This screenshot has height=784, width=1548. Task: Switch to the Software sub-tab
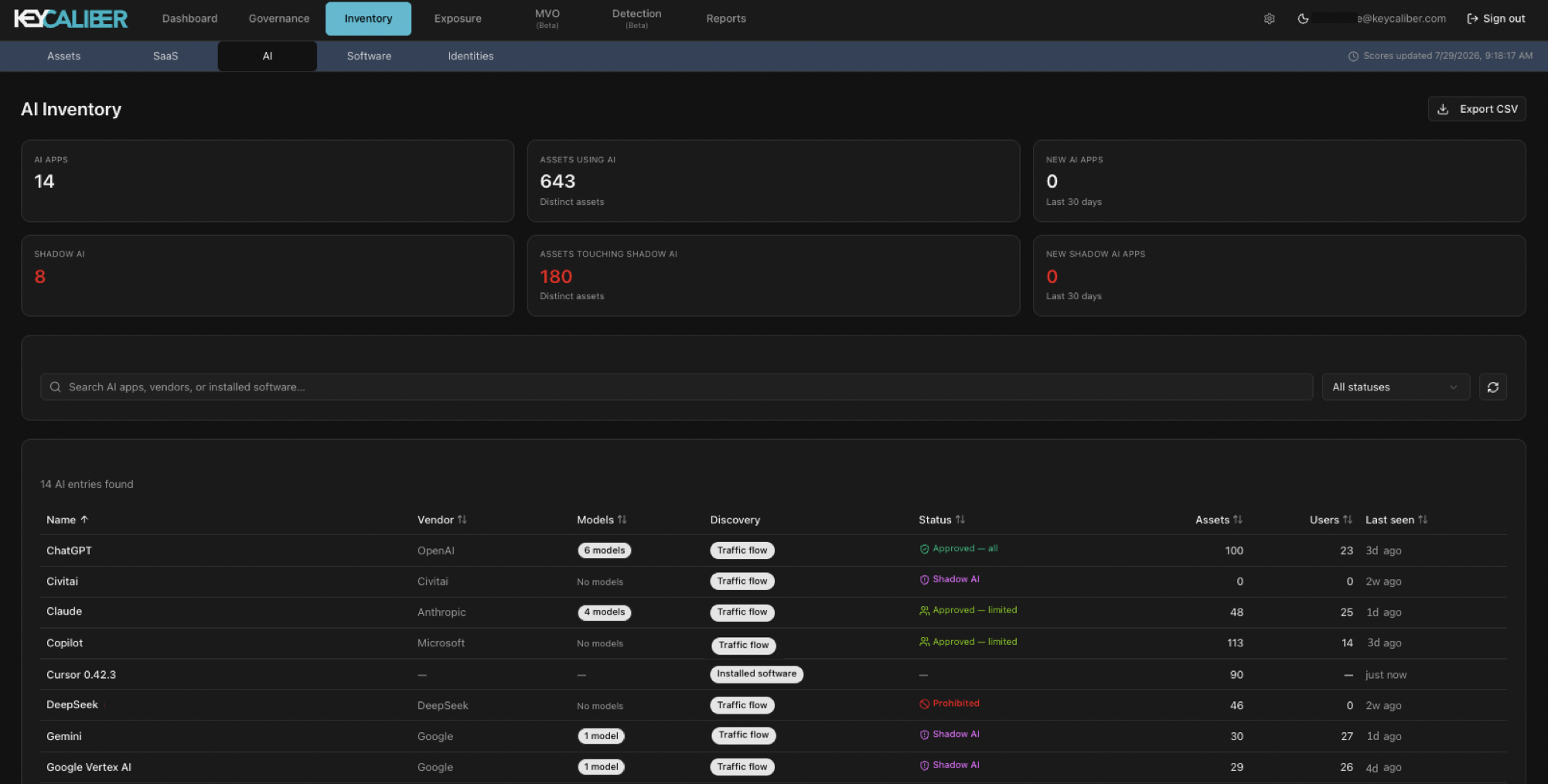369,56
